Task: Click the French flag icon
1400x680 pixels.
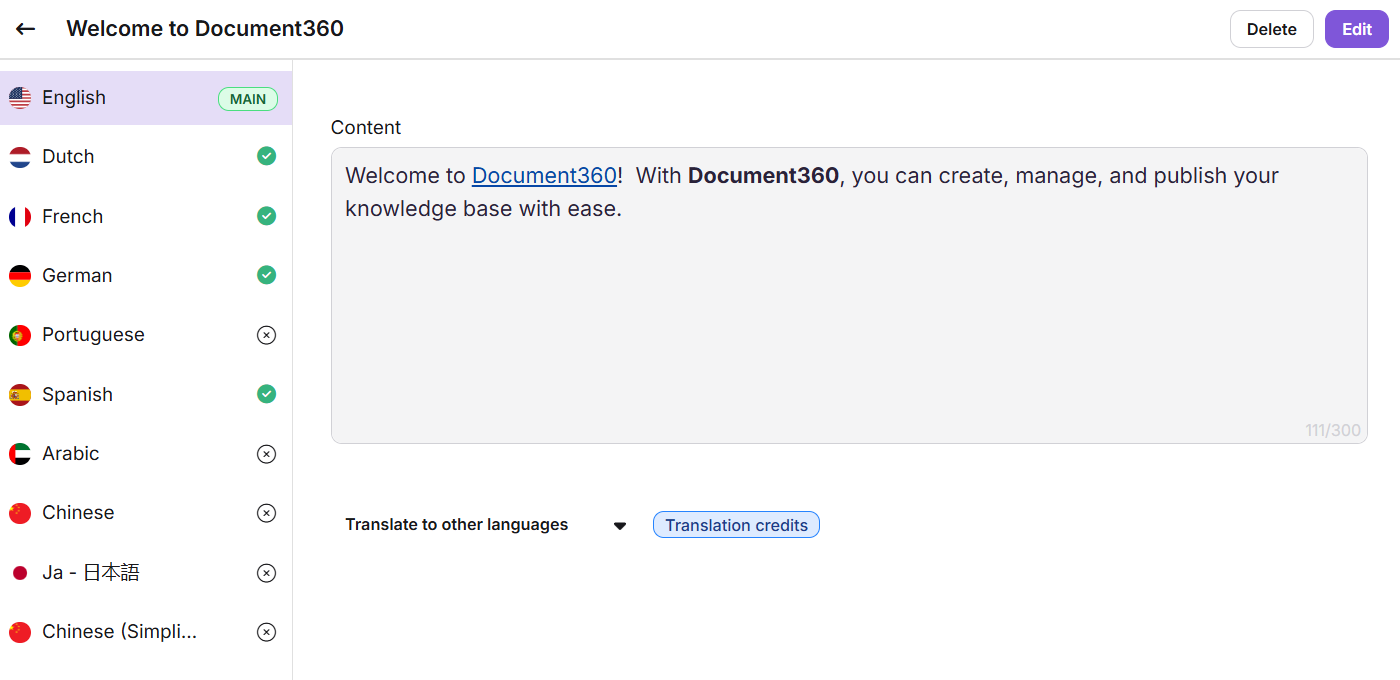Action: 19,216
